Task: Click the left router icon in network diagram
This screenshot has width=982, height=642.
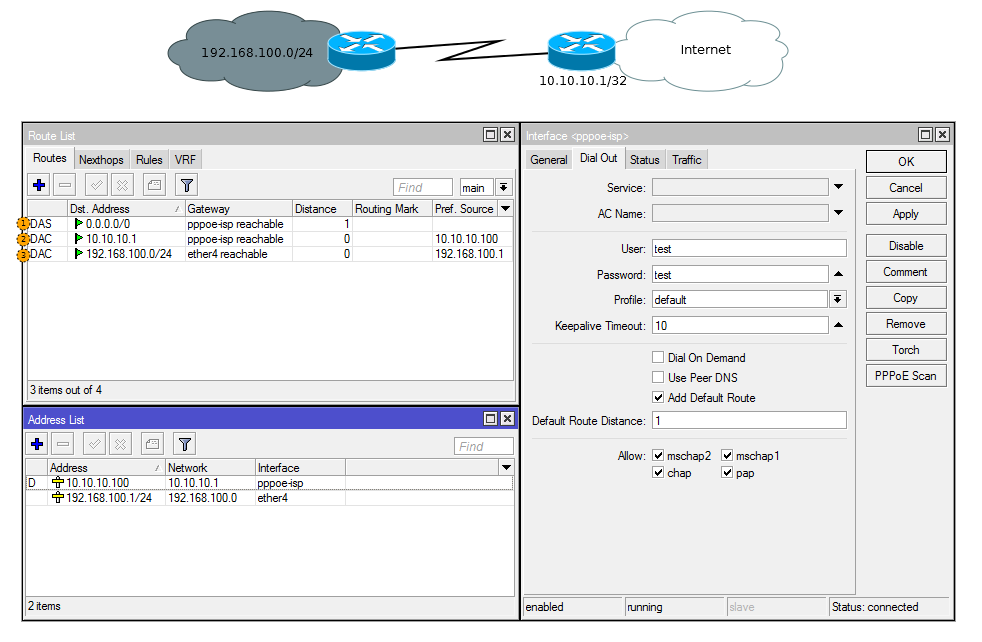Action: [361, 50]
